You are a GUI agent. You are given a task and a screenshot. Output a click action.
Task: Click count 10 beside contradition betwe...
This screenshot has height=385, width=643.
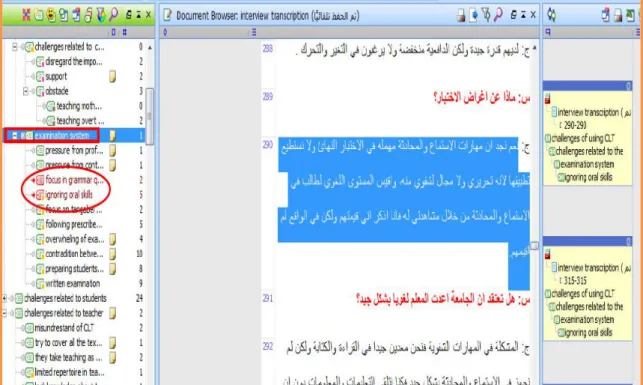(139, 254)
